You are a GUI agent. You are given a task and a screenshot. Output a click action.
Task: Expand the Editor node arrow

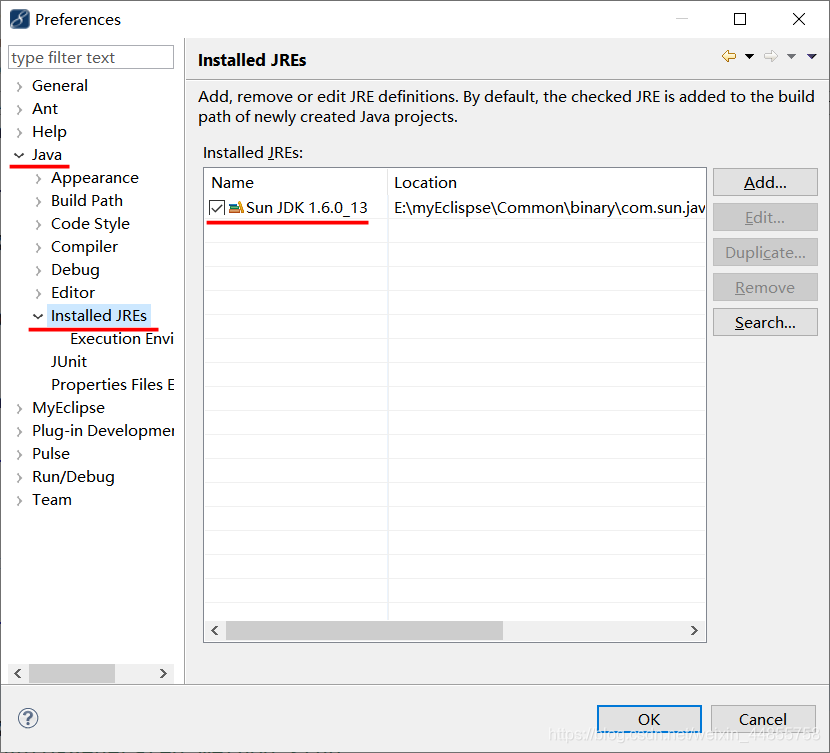coord(38,294)
